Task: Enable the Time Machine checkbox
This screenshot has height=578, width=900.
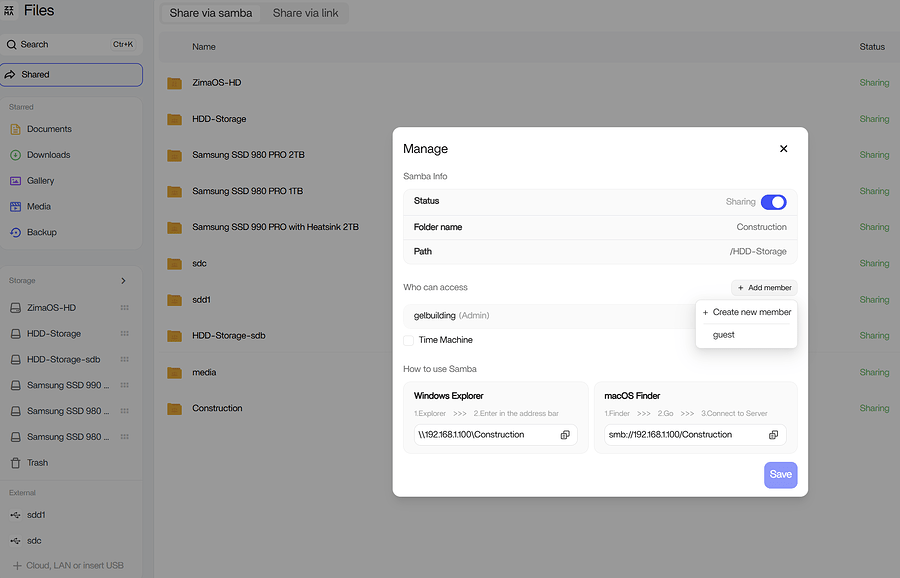Action: pyautogui.click(x=409, y=340)
